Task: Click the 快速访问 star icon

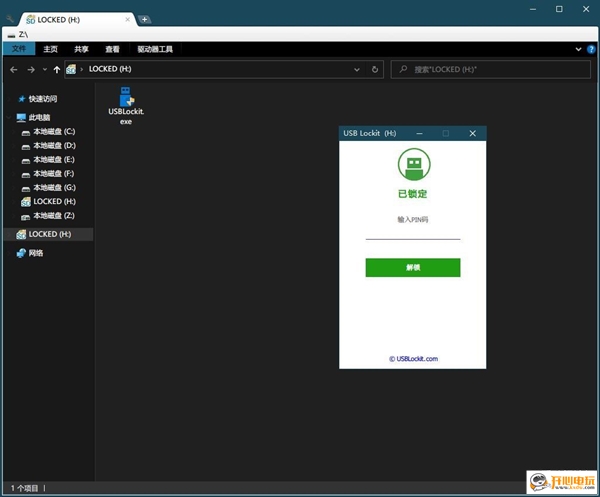Action: [x=22, y=99]
